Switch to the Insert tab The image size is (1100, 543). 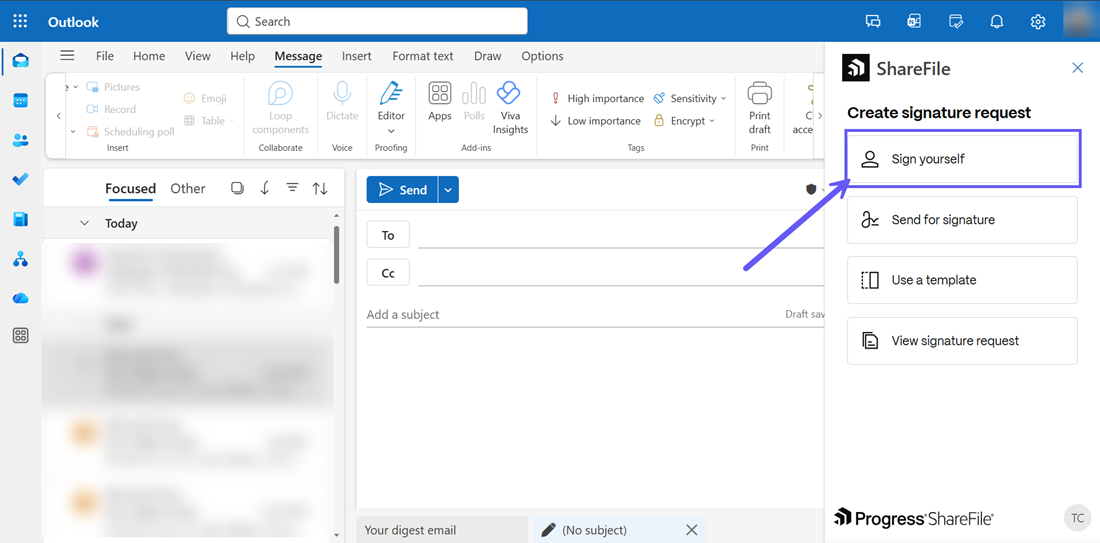tap(356, 56)
